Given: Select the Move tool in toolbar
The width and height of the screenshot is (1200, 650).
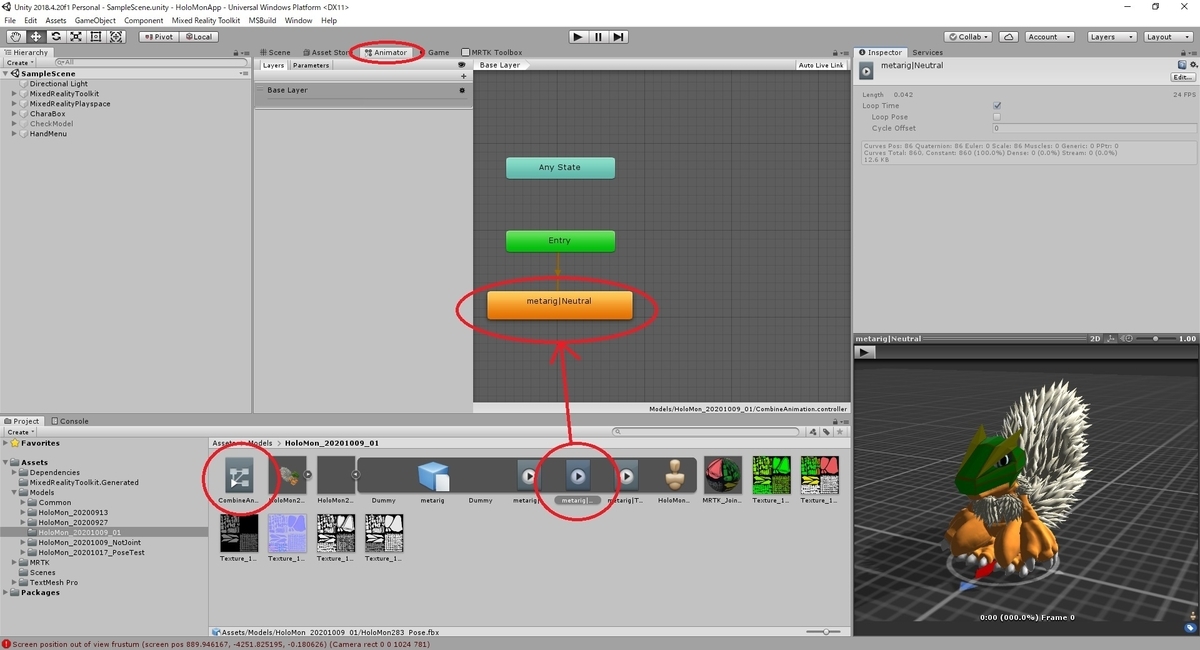Looking at the screenshot, I should [35, 37].
